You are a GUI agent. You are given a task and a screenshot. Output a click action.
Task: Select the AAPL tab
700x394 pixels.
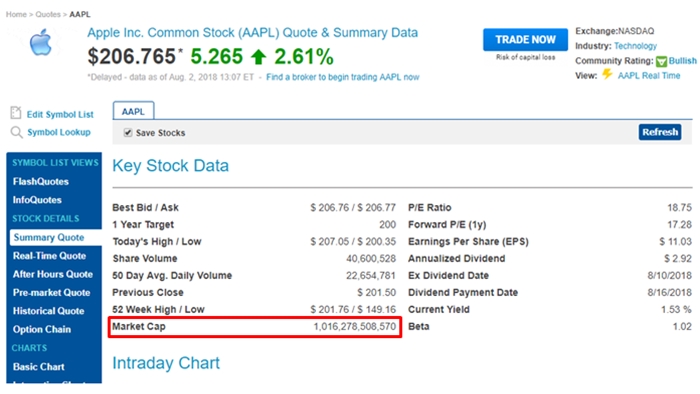click(x=133, y=111)
